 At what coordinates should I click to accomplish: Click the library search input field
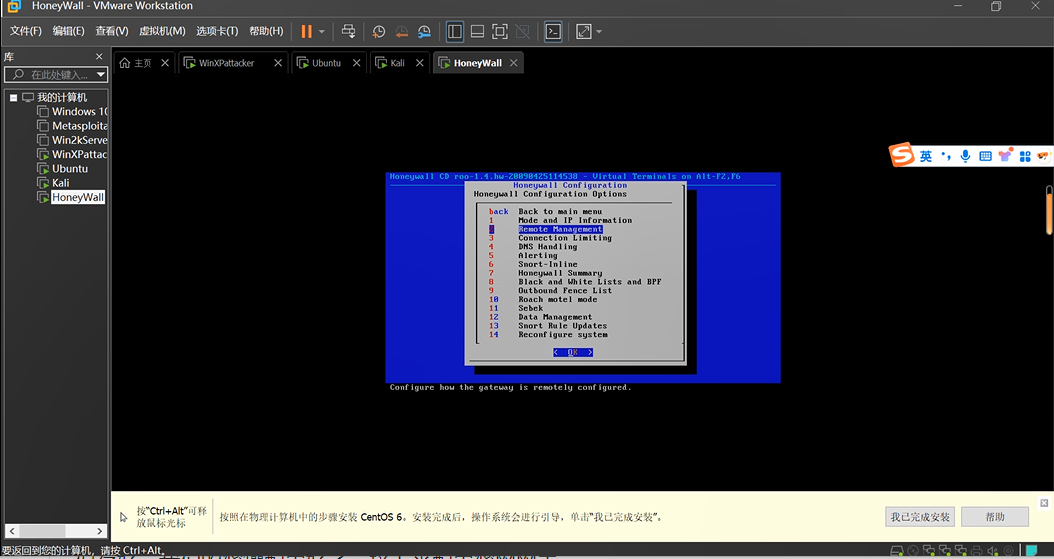(56, 75)
